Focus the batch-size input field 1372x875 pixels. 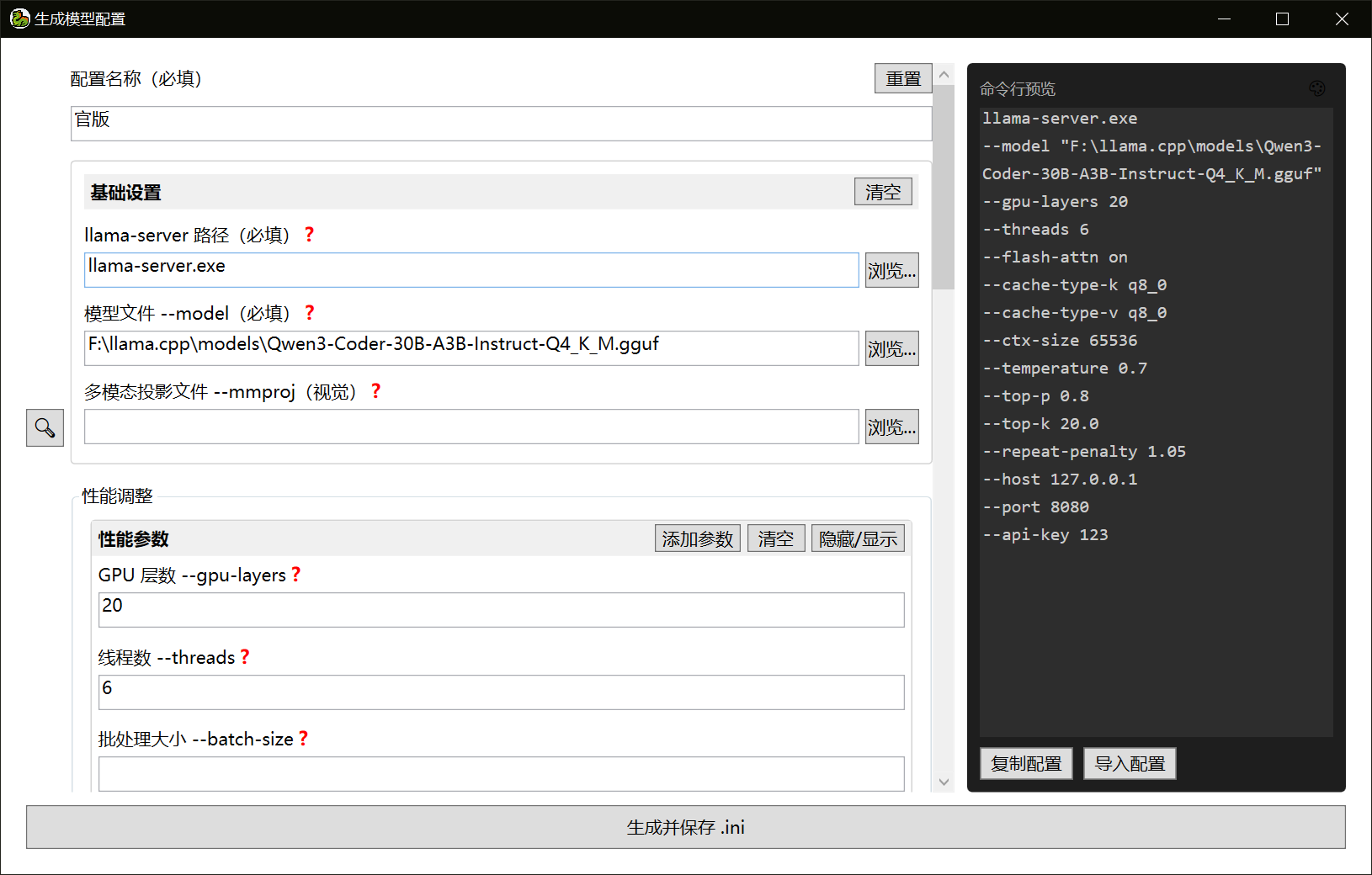tap(502, 774)
